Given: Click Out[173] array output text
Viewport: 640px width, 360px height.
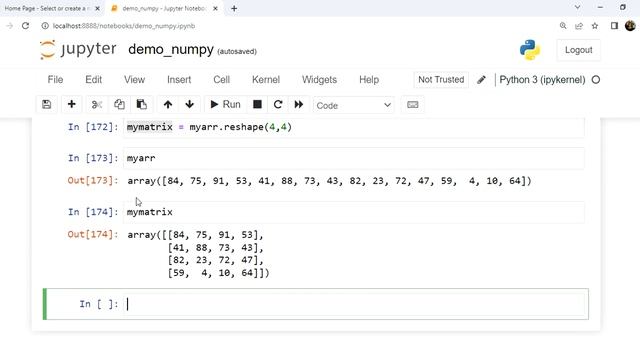Looking at the screenshot, I should [x=329, y=181].
